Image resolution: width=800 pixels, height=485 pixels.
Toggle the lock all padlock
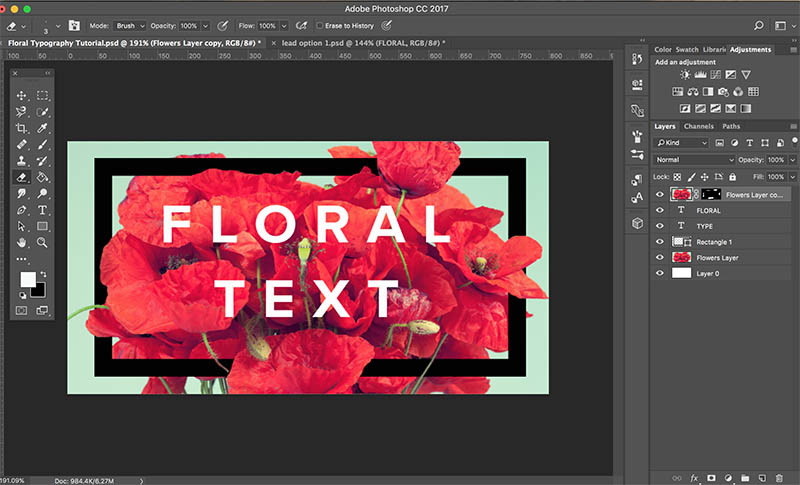tap(732, 177)
